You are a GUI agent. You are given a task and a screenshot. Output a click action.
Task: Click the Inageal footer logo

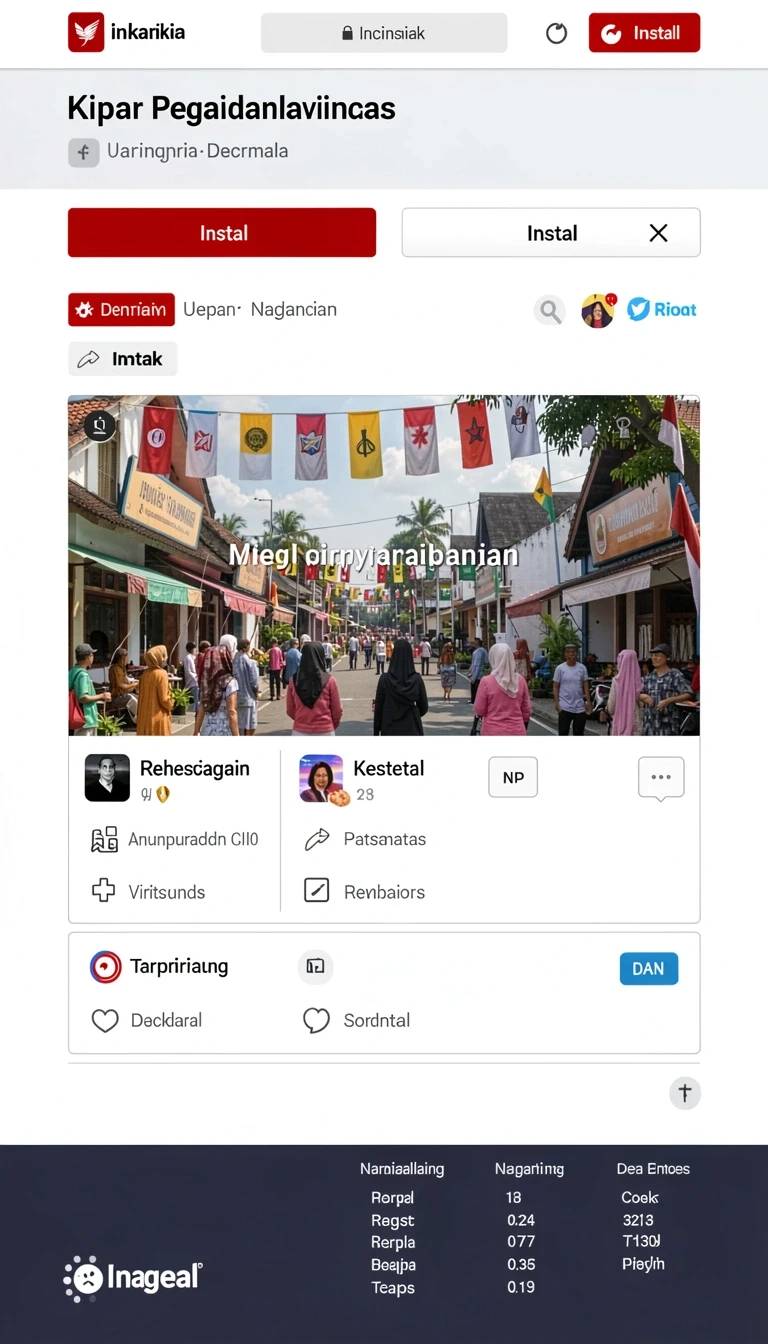coord(133,1278)
